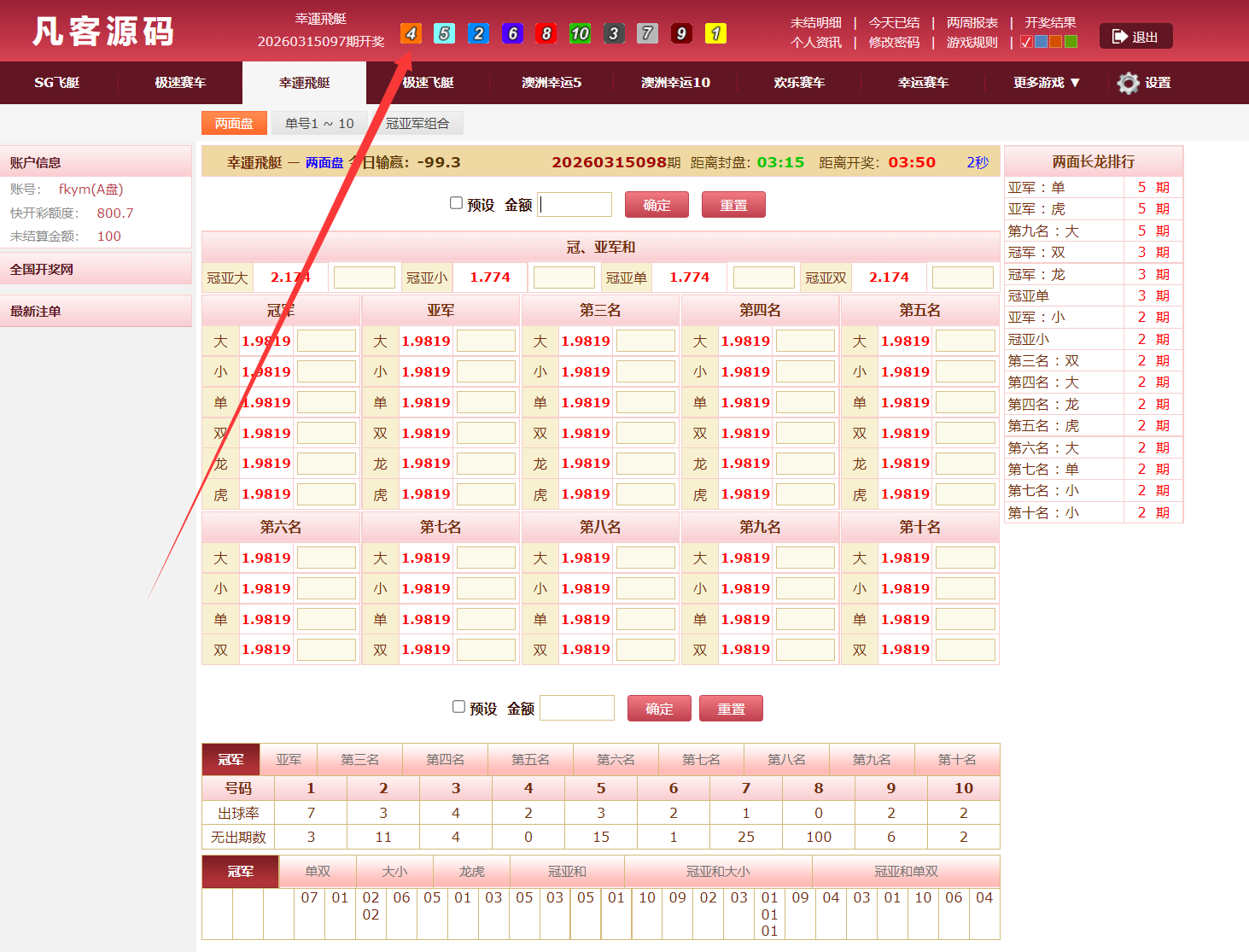The image size is (1249, 952).
Task: Open the 龙虎 statistics tab
Action: (471, 872)
